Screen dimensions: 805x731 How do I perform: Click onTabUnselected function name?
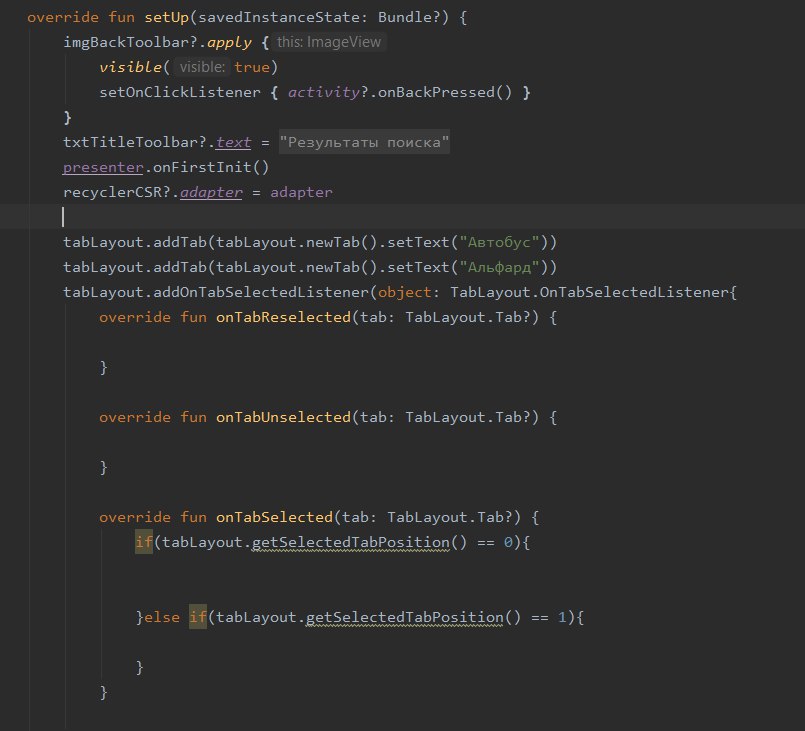pyautogui.click(x=283, y=417)
